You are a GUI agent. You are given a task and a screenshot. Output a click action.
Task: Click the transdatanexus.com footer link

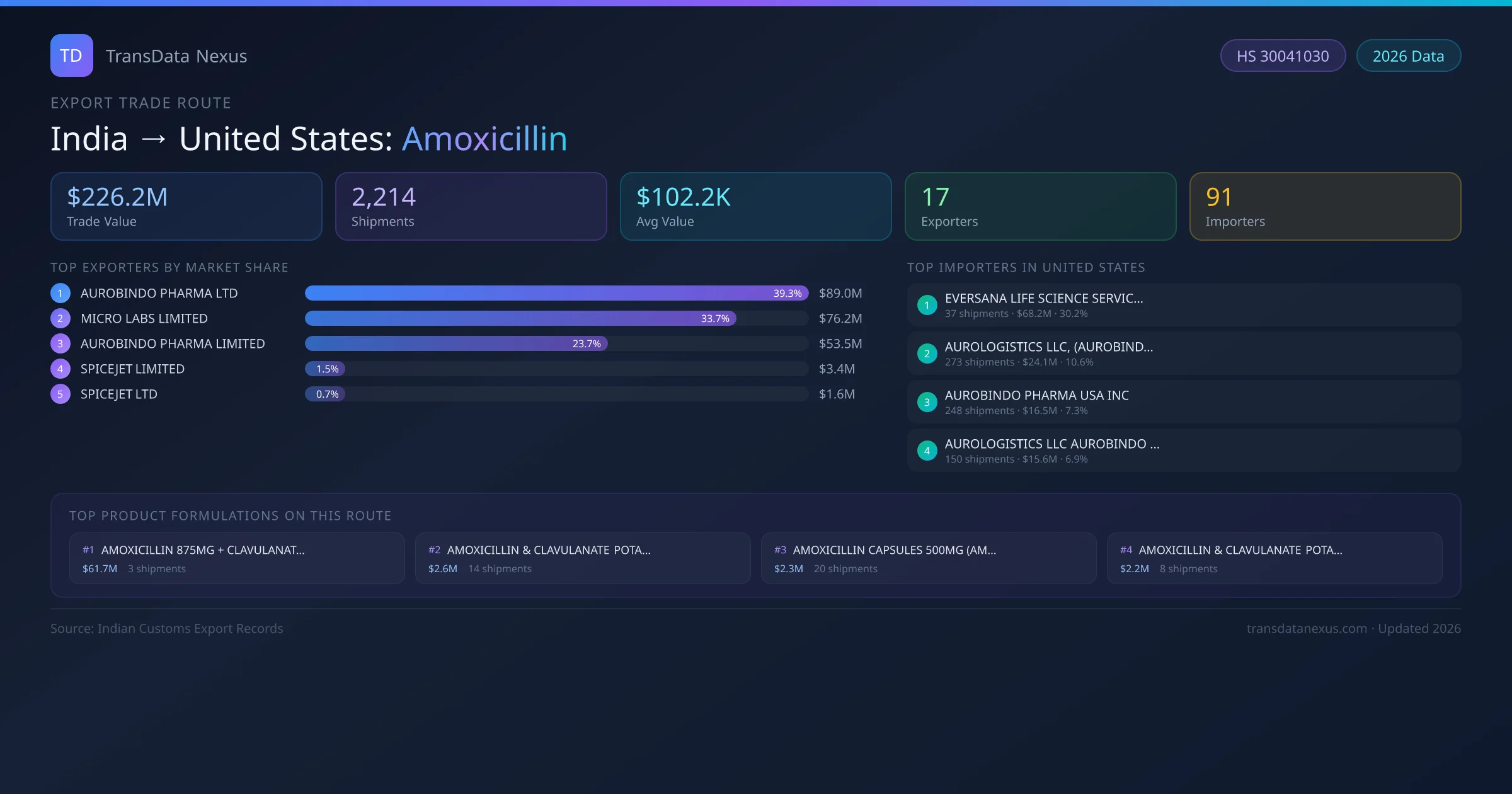tap(1306, 628)
